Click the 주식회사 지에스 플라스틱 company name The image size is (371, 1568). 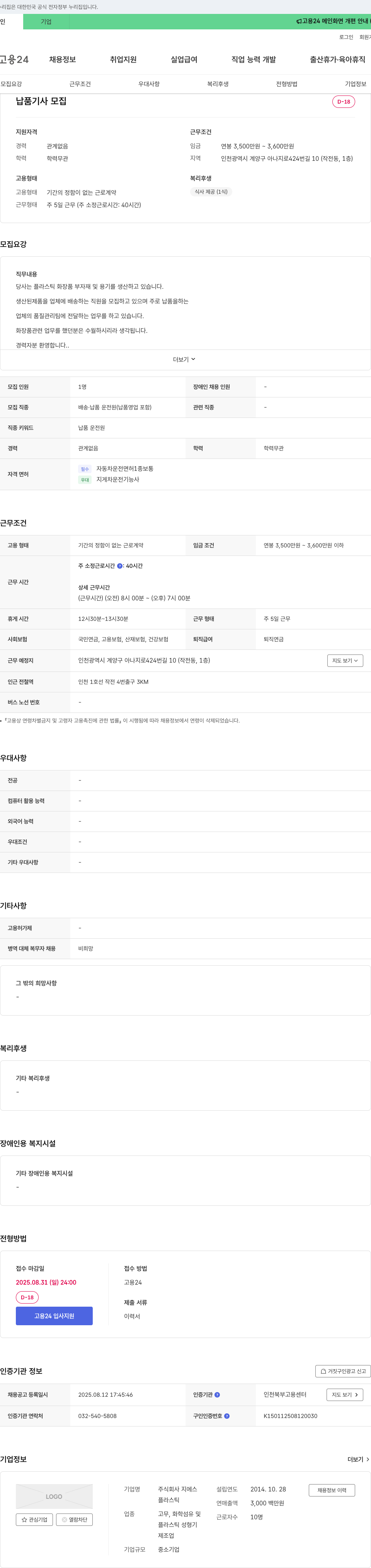178,1495
